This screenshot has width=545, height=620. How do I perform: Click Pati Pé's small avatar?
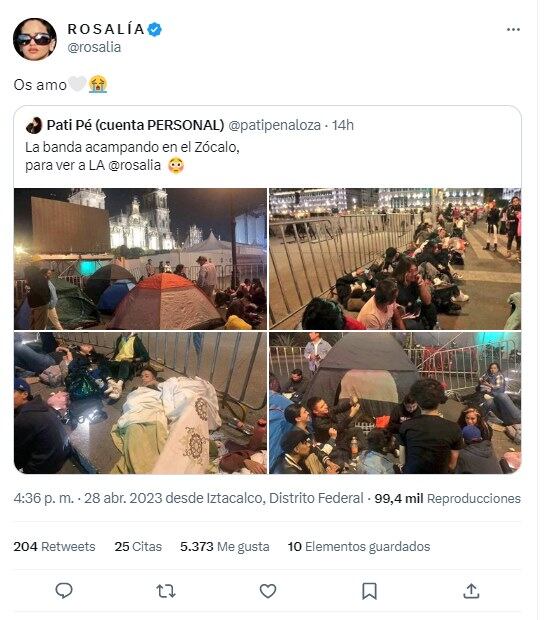[34, 125]
